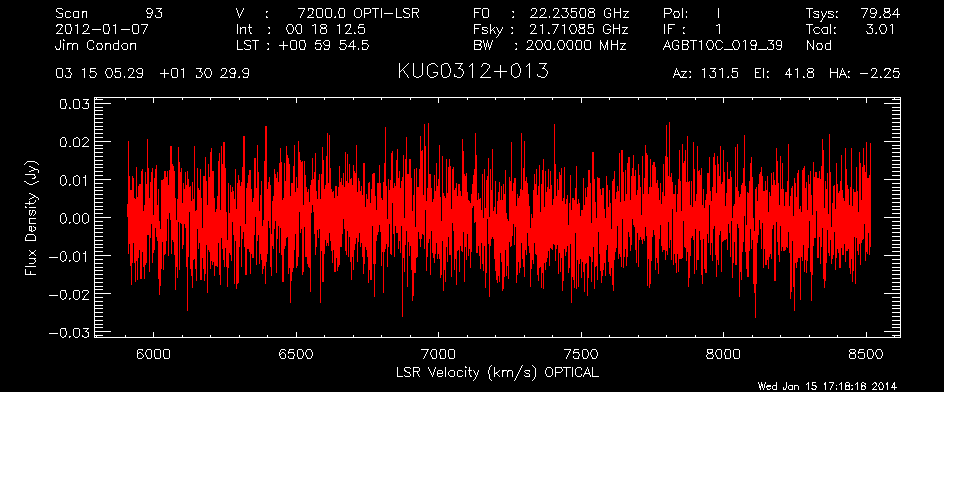Click the Tsys value 79.84
This screenshot has width=962, height=490.
880,13
